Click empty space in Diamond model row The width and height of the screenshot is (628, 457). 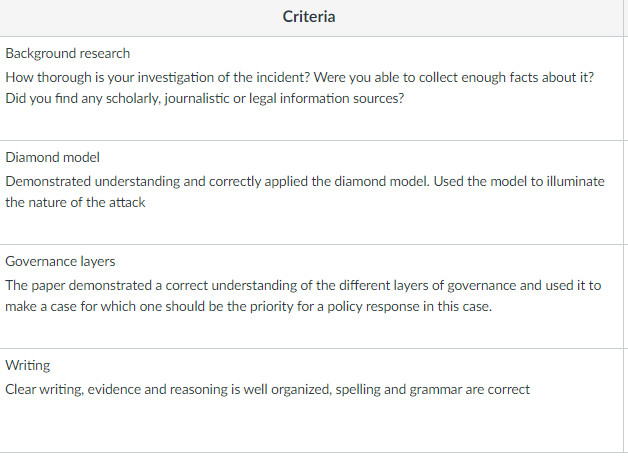point(312,227)
